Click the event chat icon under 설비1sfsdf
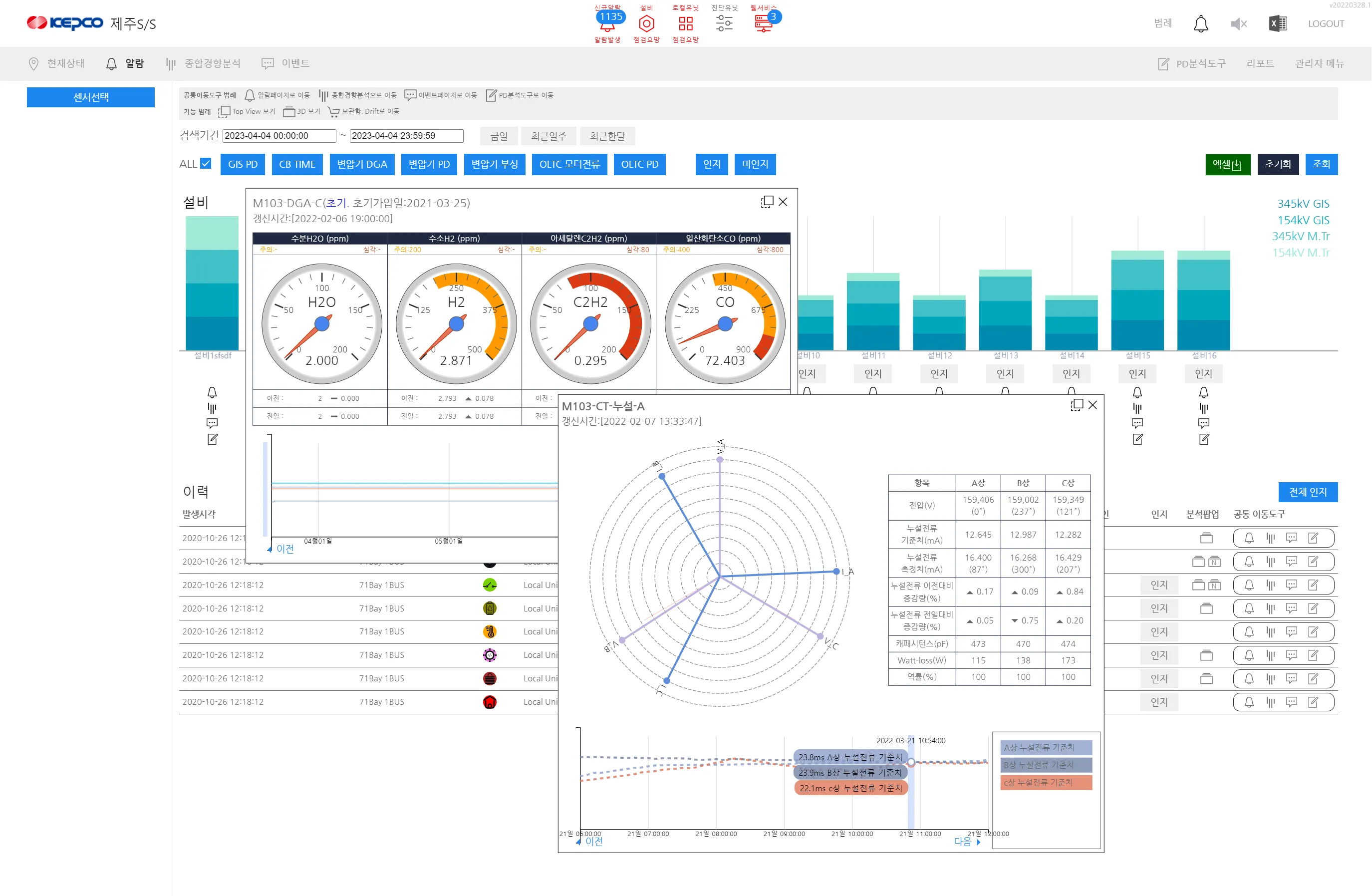Image resolution: width=1372 pixels, height=896 pixels. click(212, 424)
